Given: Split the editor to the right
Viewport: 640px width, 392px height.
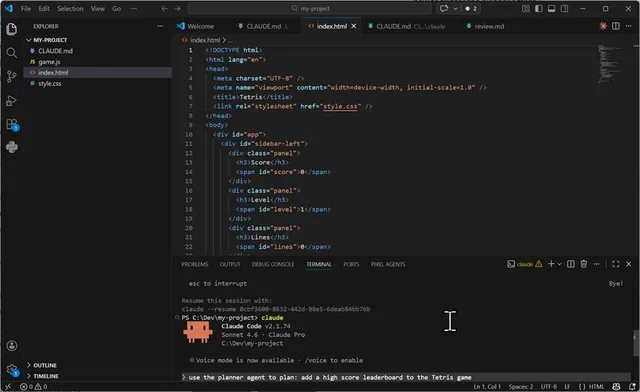Looking at the screenshot, I should click(616, 26).
